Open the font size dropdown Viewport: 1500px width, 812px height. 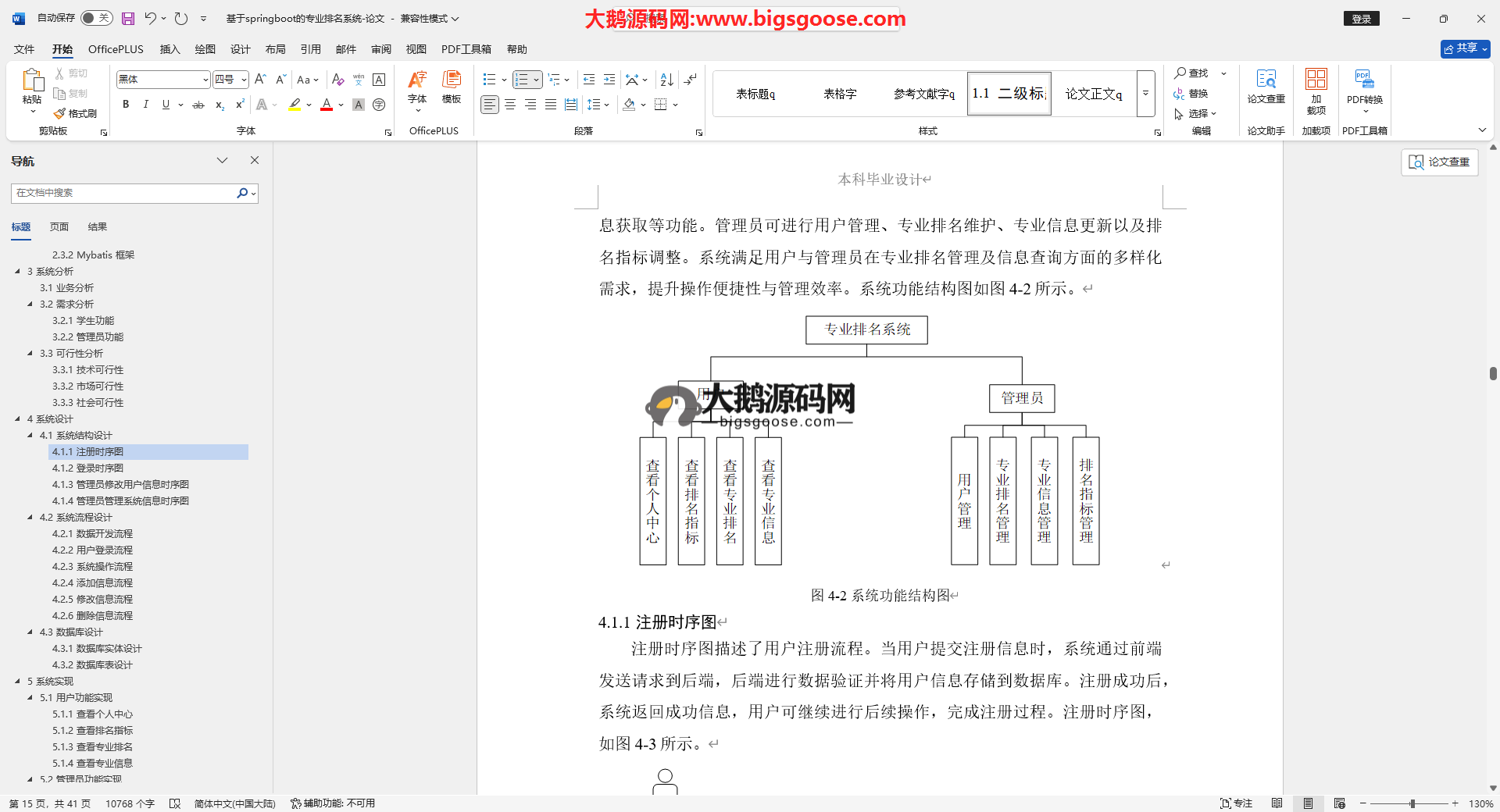pos(244,80)
